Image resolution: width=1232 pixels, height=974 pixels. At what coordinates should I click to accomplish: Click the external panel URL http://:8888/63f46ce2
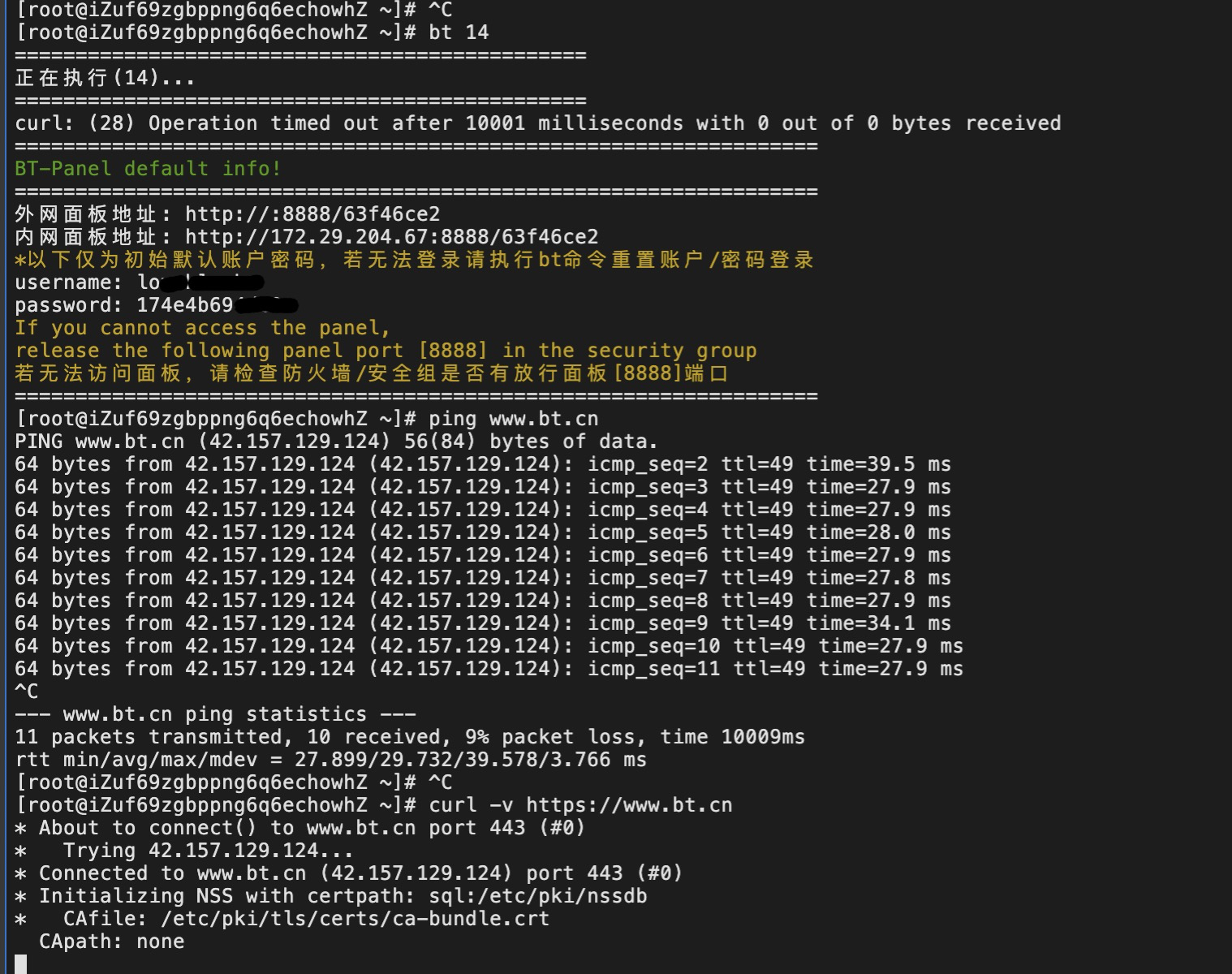312,214
